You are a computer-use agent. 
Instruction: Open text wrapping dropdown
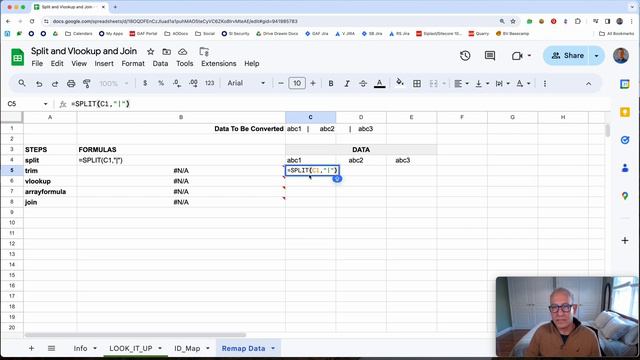coord(502,83)
